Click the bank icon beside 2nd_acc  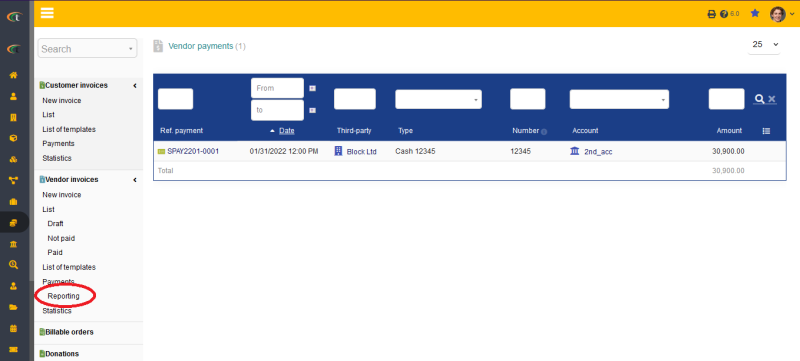point(575,151)
